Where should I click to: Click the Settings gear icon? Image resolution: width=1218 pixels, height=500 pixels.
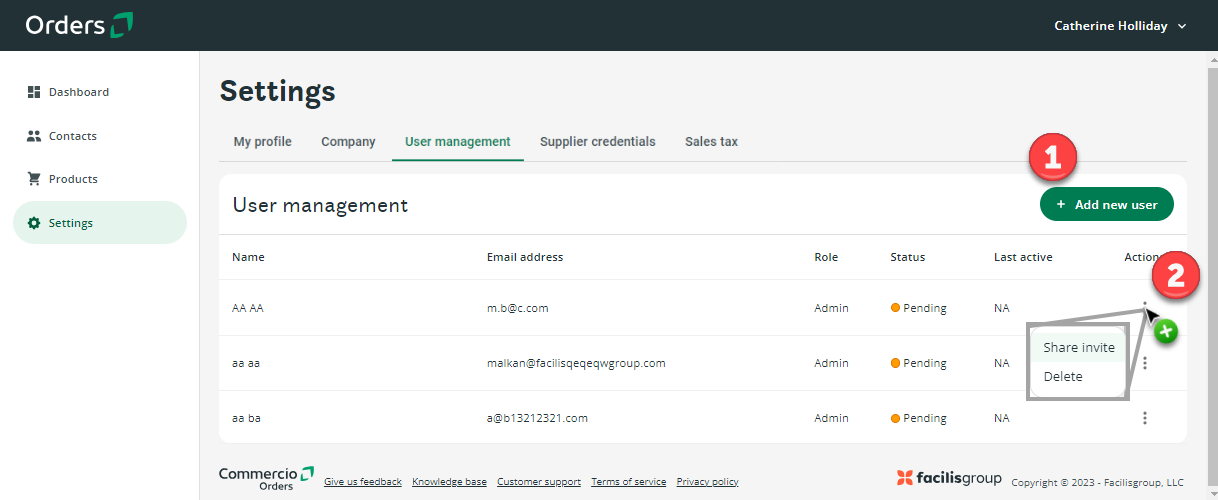[x=34, y=223]
